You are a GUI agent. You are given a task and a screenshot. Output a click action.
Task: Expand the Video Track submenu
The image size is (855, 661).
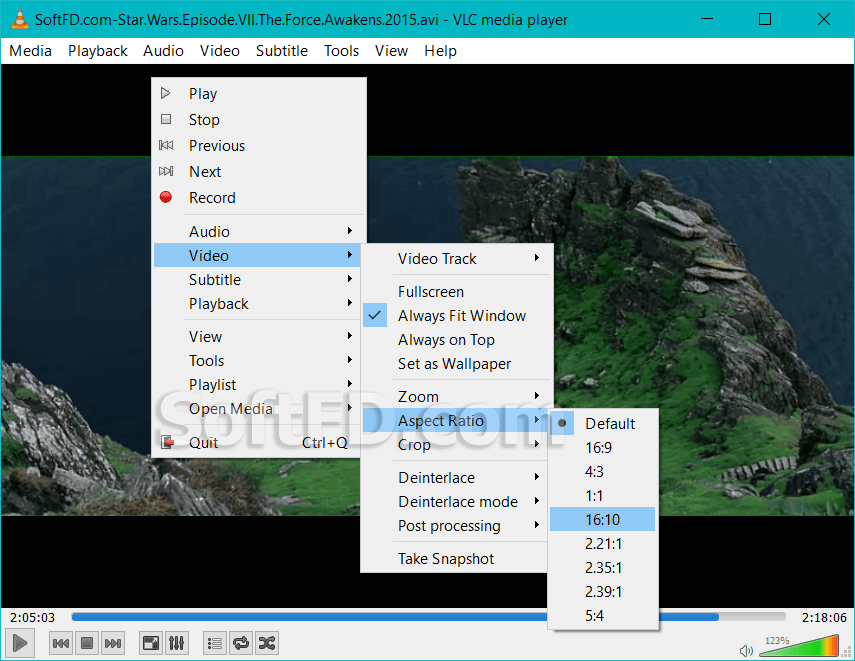[x=457, y=259]
